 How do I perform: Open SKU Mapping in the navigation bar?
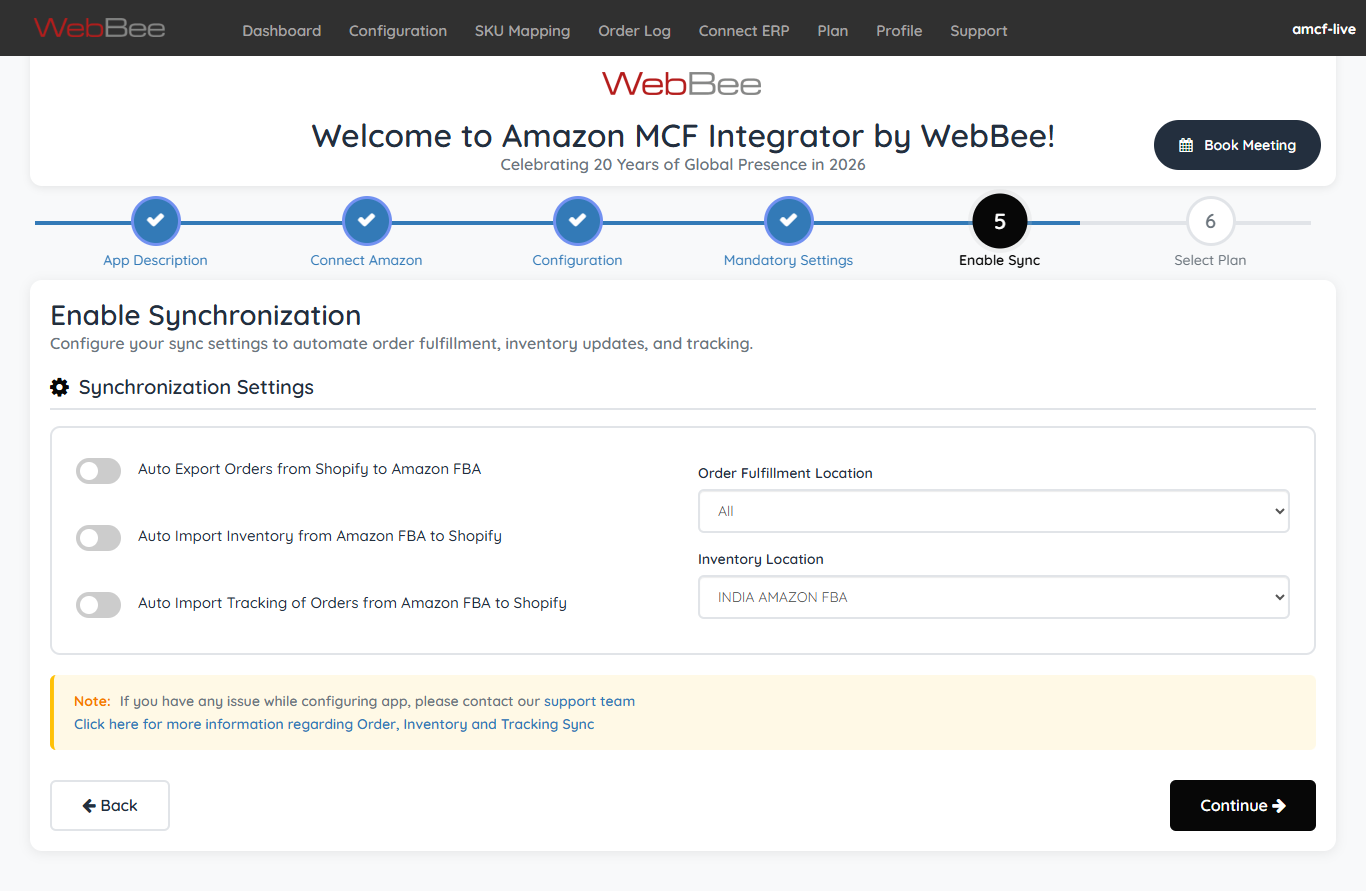point(522,31)
